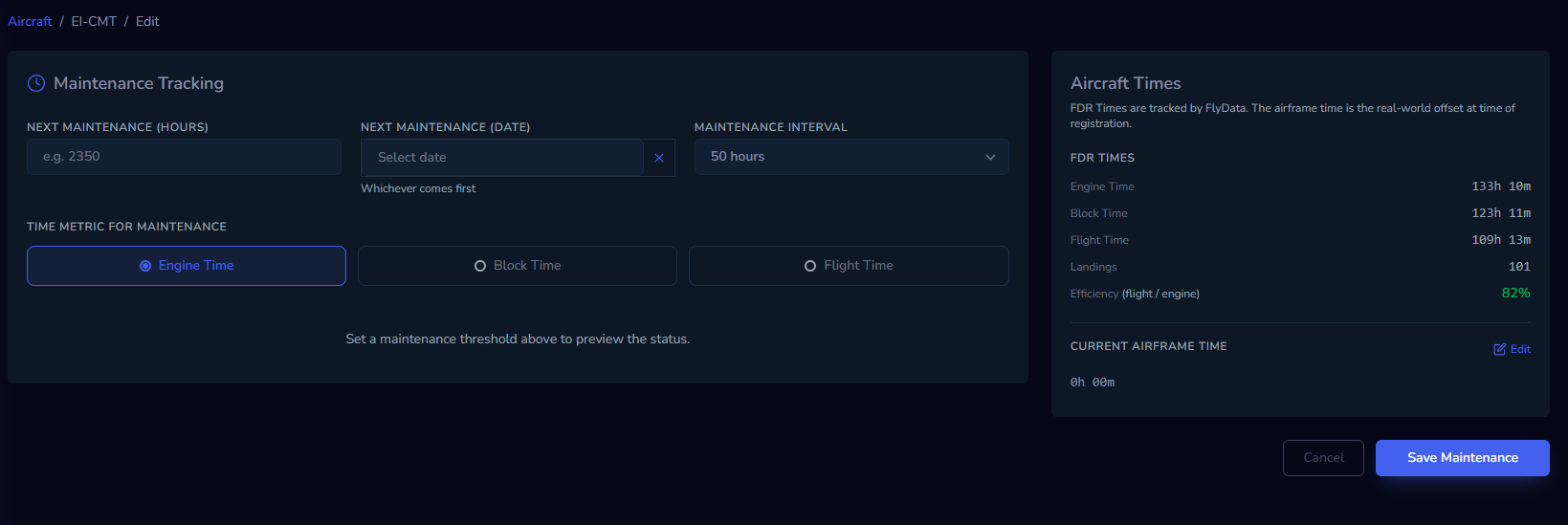Click the clock icon beside Maintenance Tracking
The height and width of the screenshot is (525, 1568).
point(36,83)
